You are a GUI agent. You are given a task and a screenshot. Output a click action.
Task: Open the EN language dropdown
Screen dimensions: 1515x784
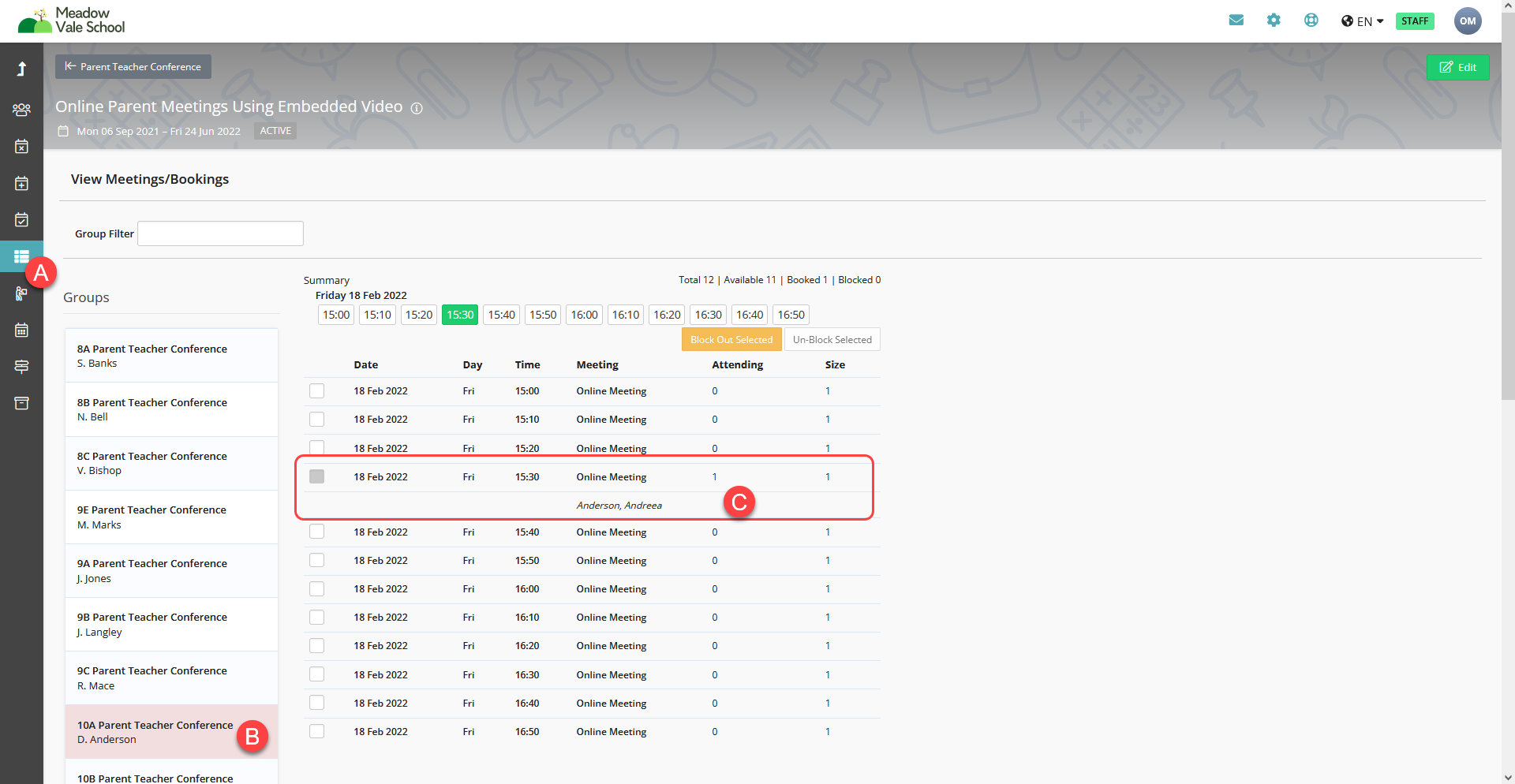tap(1362, 21)
